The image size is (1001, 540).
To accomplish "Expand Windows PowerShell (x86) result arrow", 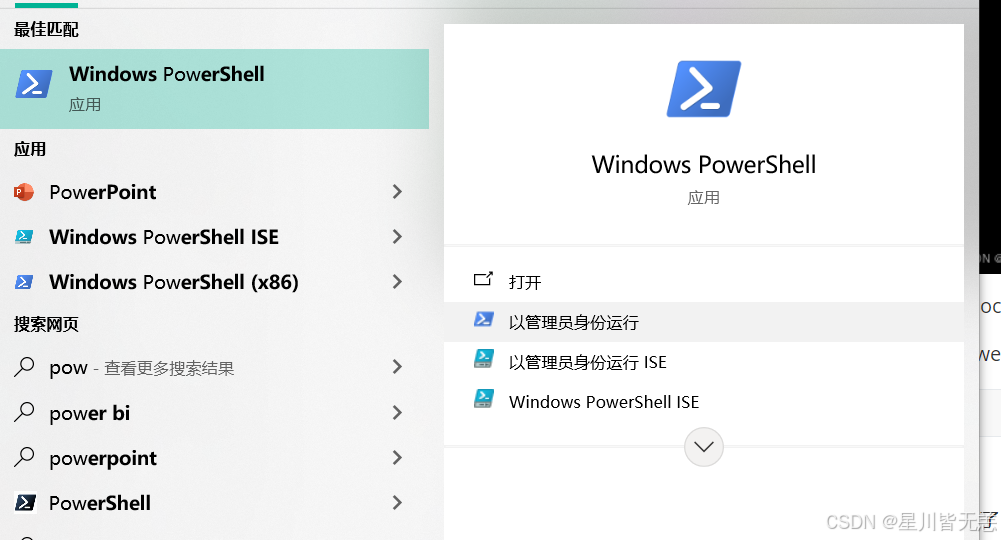I will click(397, 281).
